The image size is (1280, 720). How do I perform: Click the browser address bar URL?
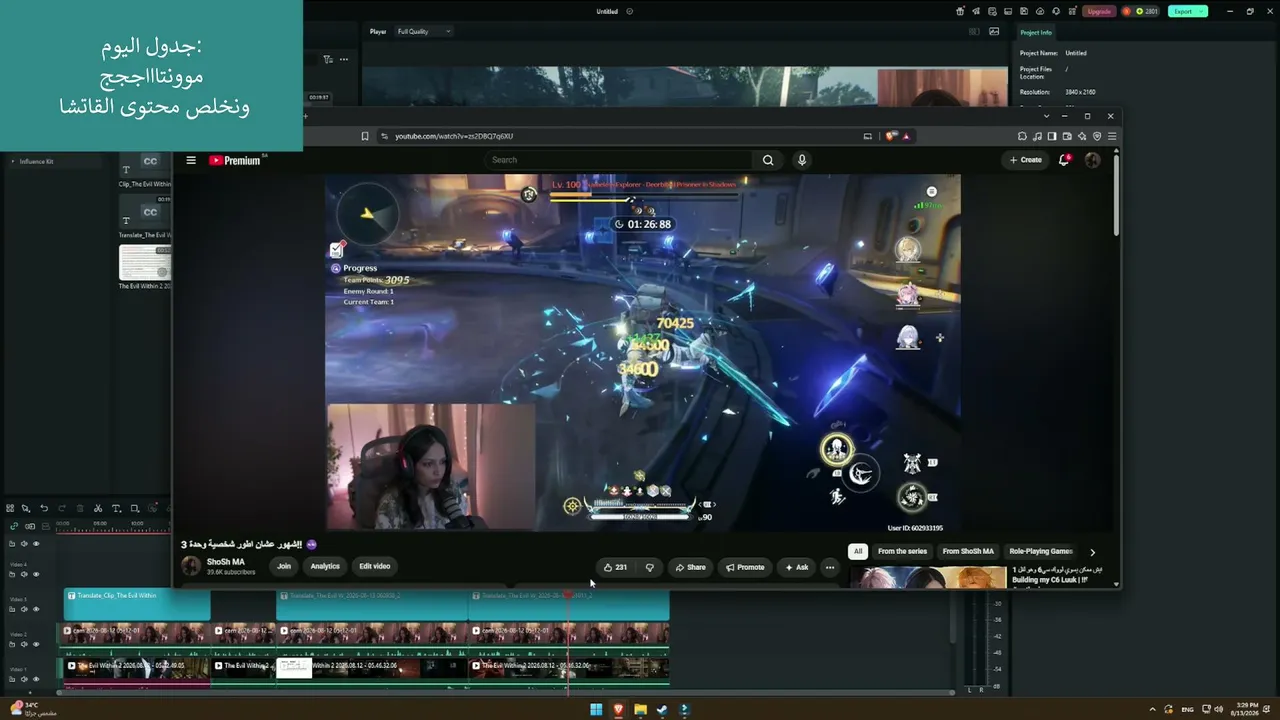click(x=454, y=136)
